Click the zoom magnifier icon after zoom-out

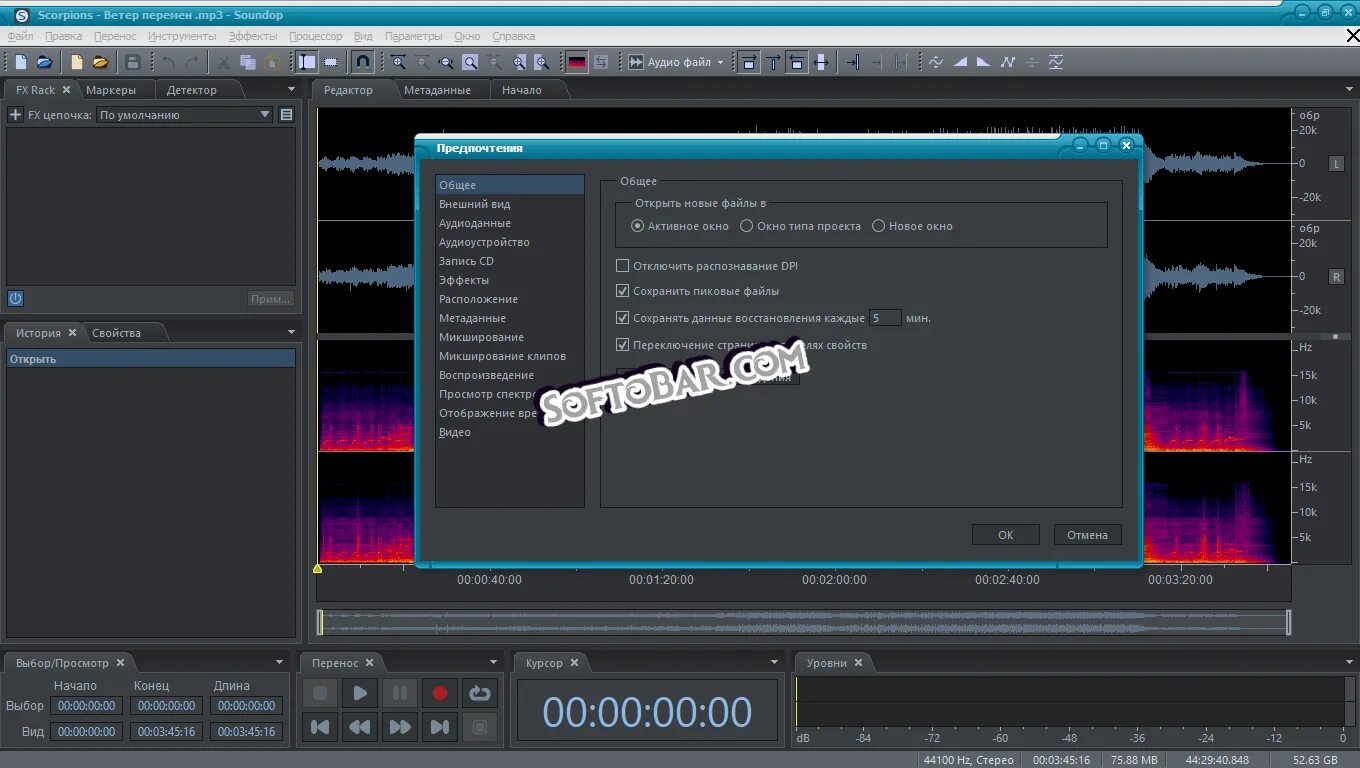(470, 62)
